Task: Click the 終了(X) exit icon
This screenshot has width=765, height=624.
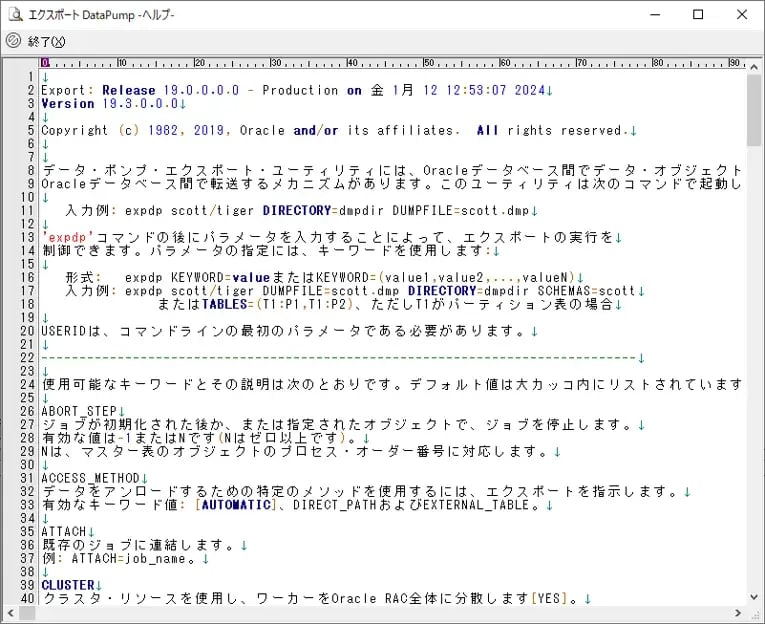Action: pos(13,41)
